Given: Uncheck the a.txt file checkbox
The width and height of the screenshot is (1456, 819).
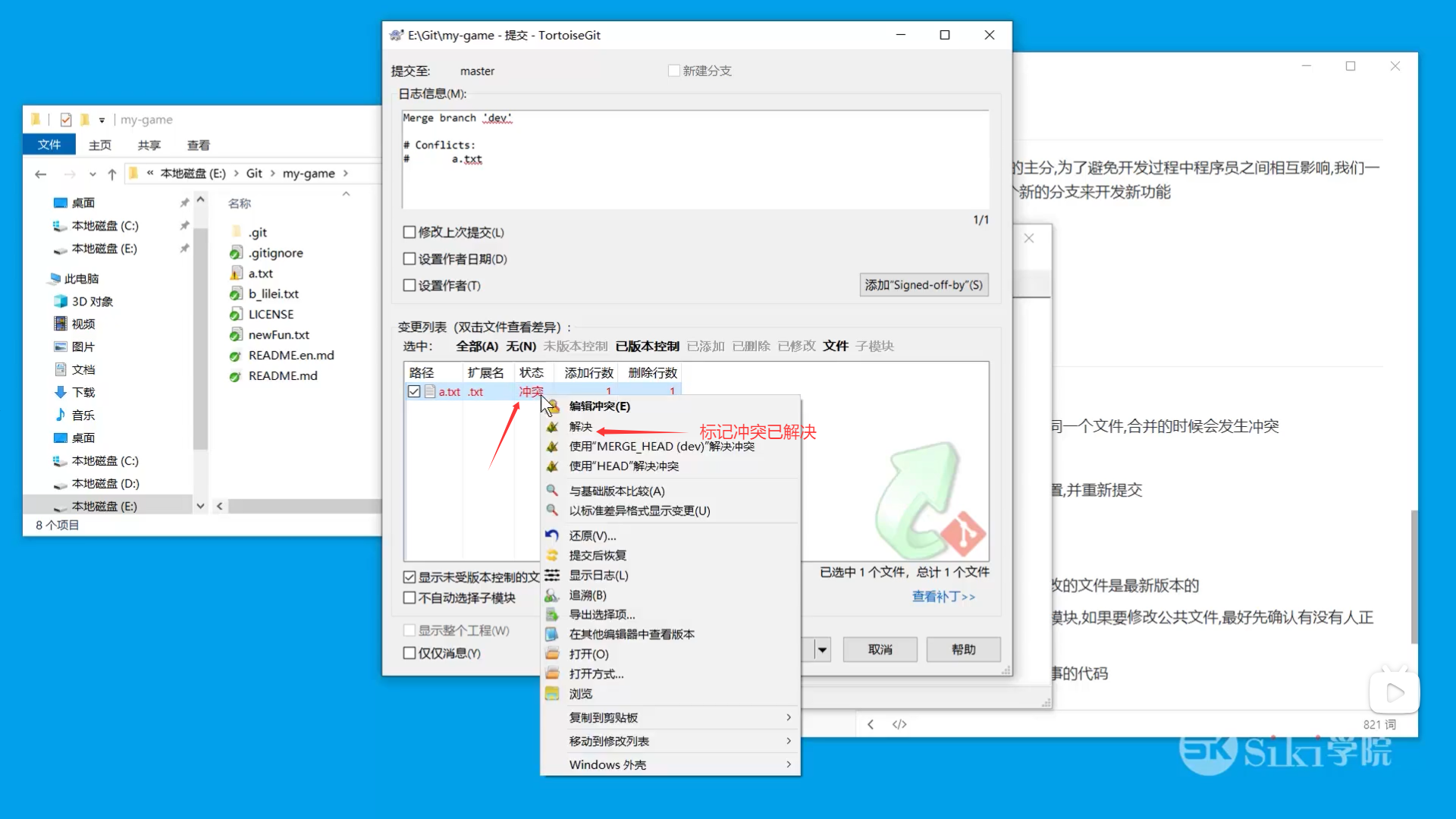Looking at the screenshot, I should tap(414, 391).
